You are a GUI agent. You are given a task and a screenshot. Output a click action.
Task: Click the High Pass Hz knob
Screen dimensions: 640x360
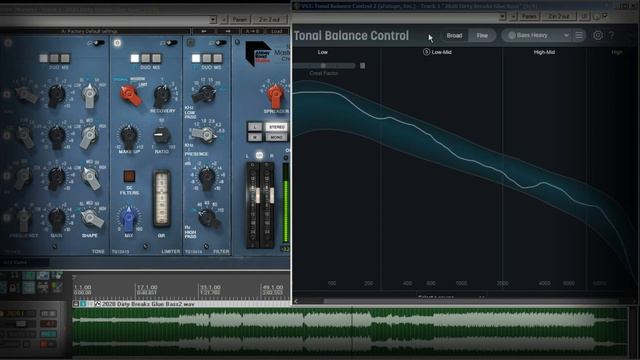pyautogui.click(x=209, y=218)
